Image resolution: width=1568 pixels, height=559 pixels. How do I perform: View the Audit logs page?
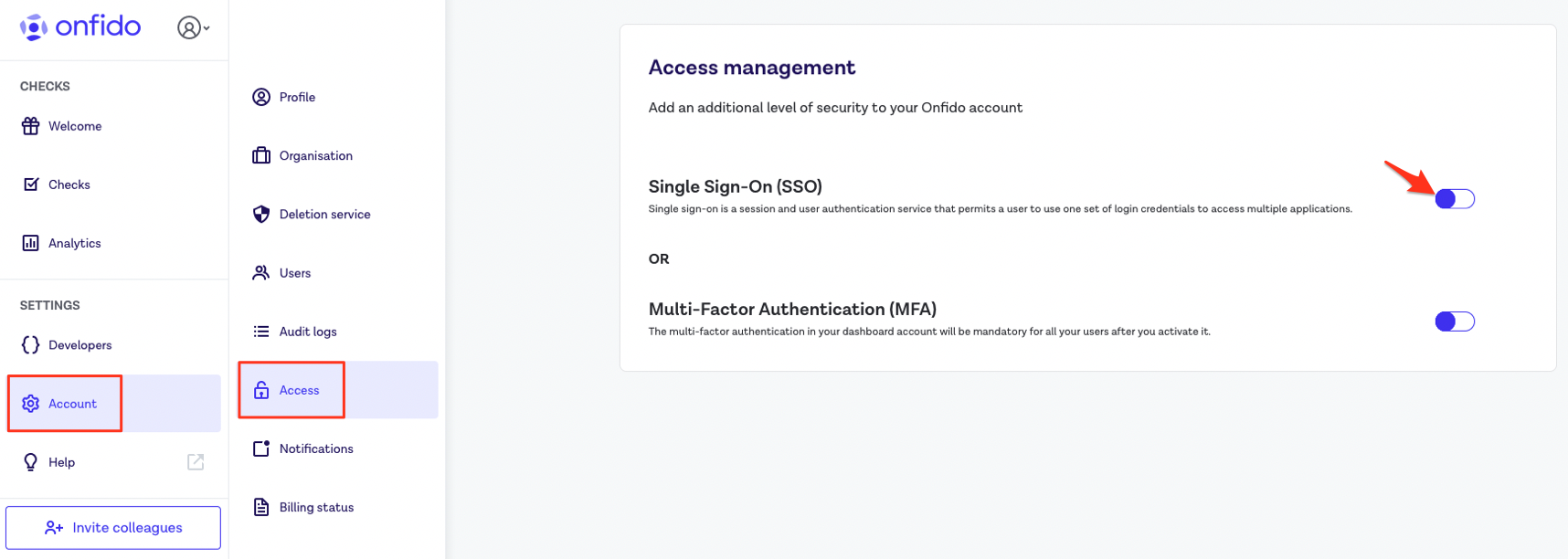pyautogui.click(x=338, y=332)
